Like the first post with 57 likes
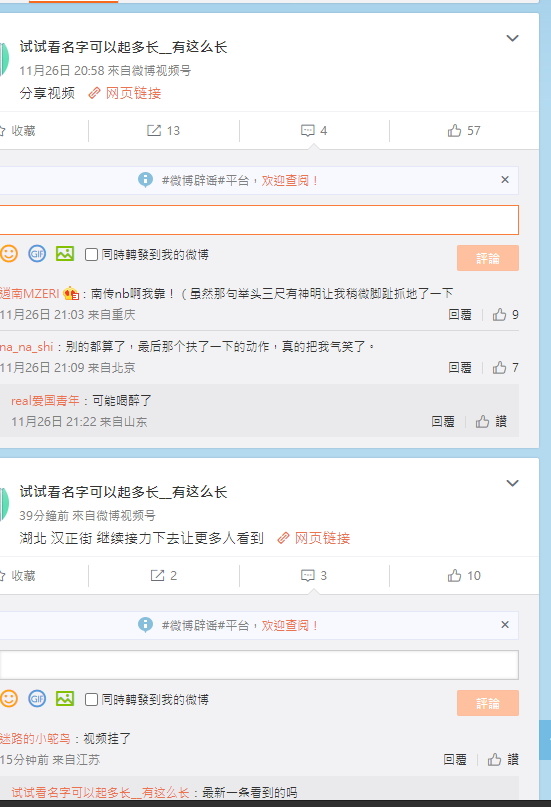This screenshot has height=807, width=551. 464,131
